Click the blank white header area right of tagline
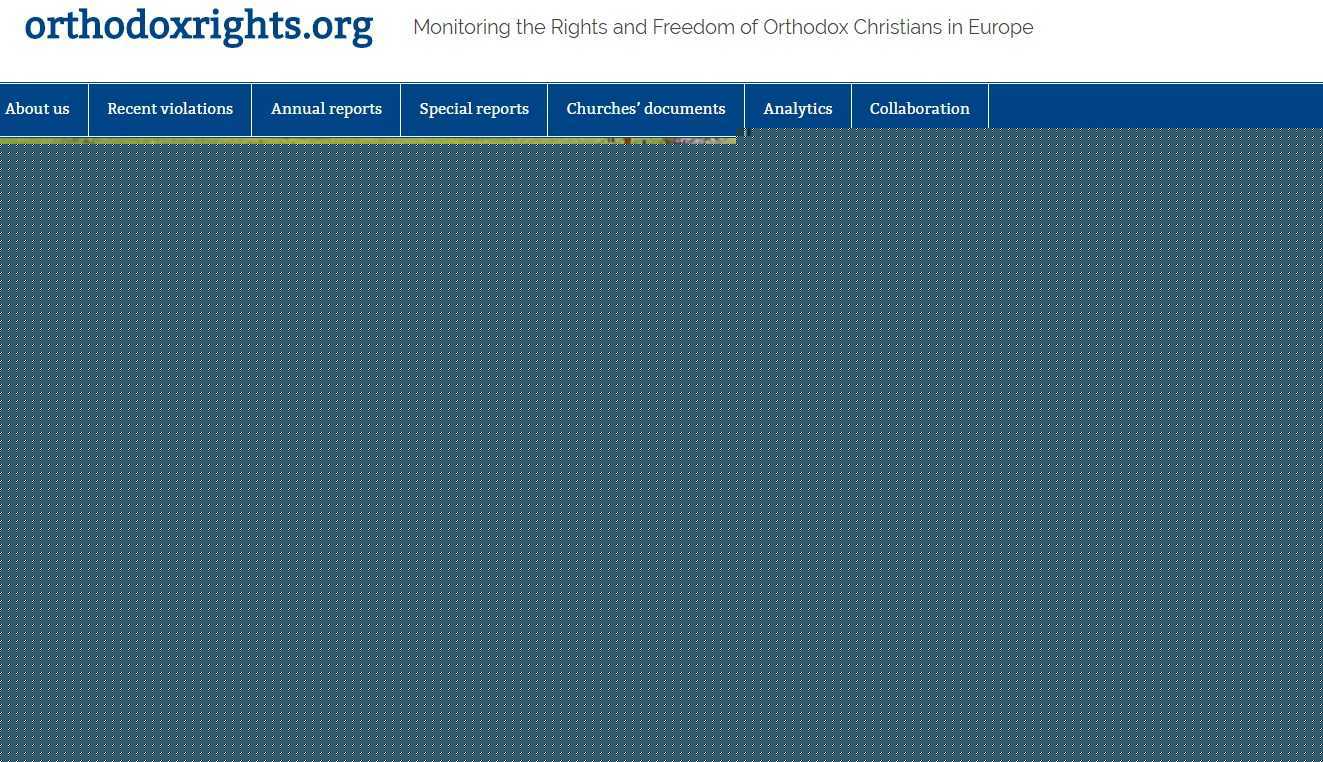This screenshot has height=762, width=1323. click(1180, 30)
